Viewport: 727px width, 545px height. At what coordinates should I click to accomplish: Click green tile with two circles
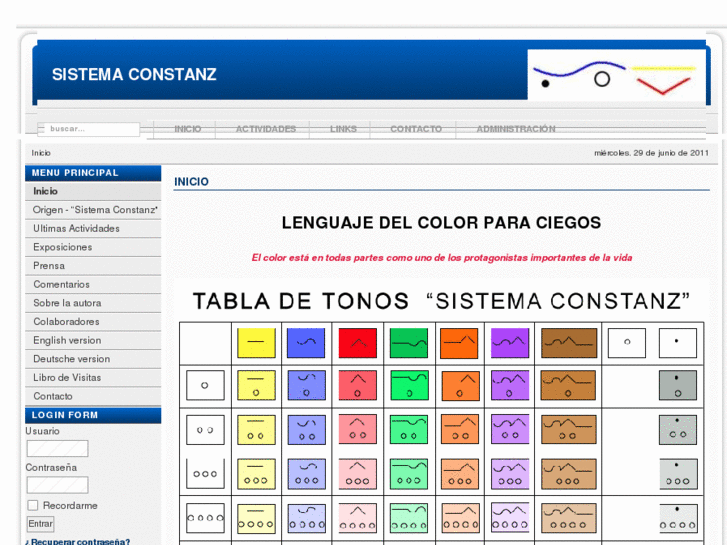tap(408, 430)
